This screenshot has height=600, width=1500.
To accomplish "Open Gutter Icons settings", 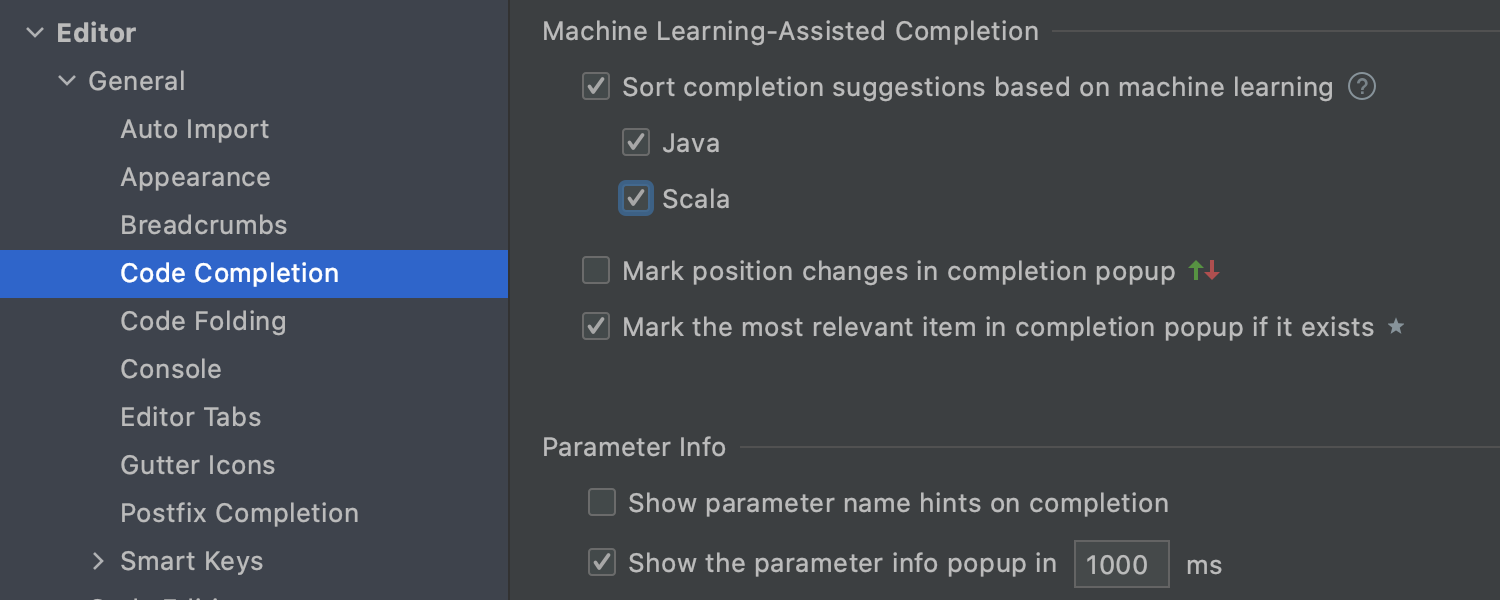I will coord(198,465).
